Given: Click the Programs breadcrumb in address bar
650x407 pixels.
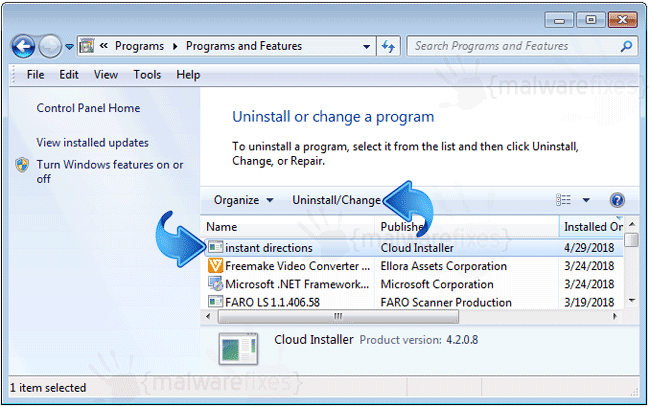Looking at the screenshot, I should click(139, 46).
